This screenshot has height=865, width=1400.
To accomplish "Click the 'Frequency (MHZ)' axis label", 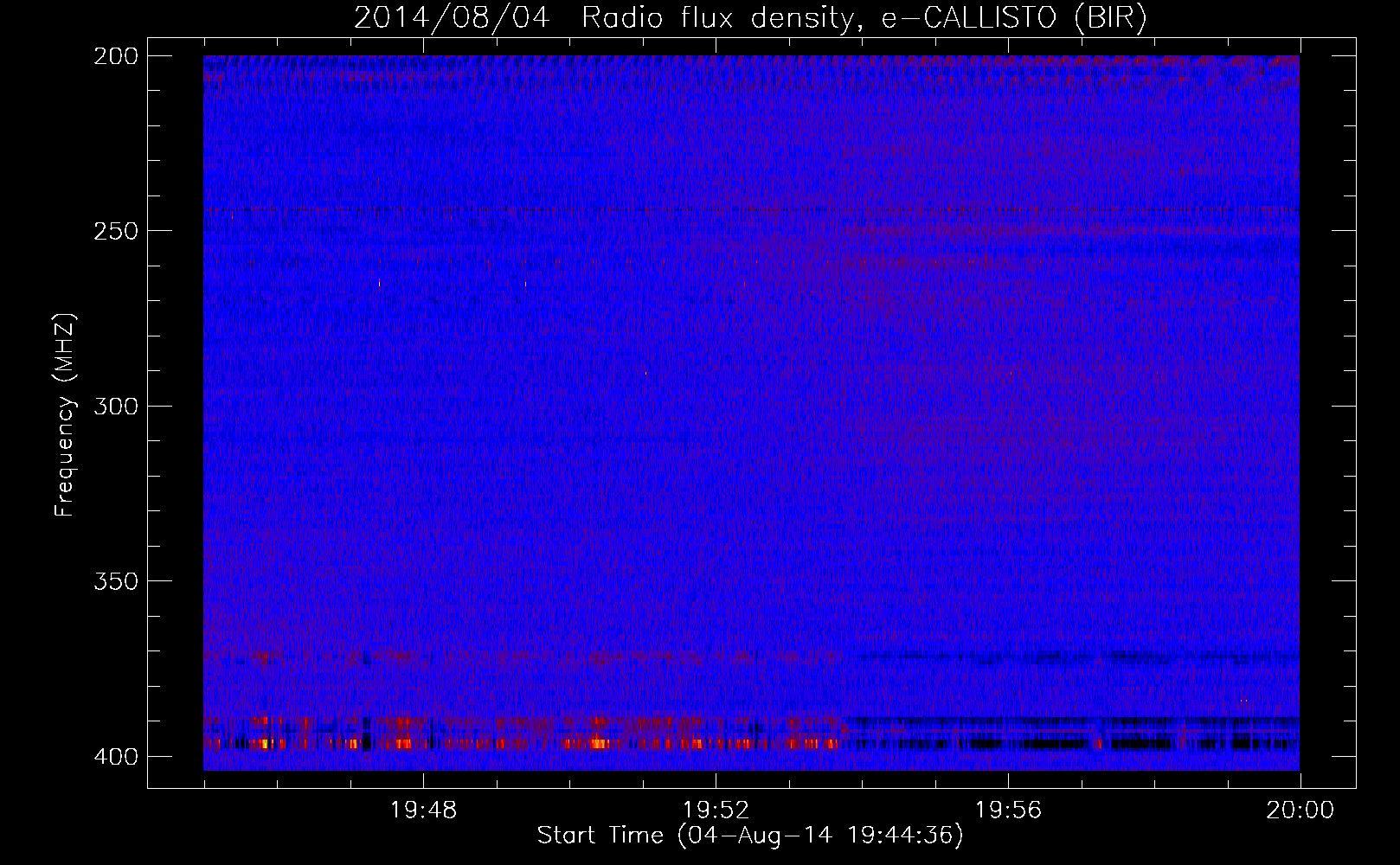I will point(65,415).
